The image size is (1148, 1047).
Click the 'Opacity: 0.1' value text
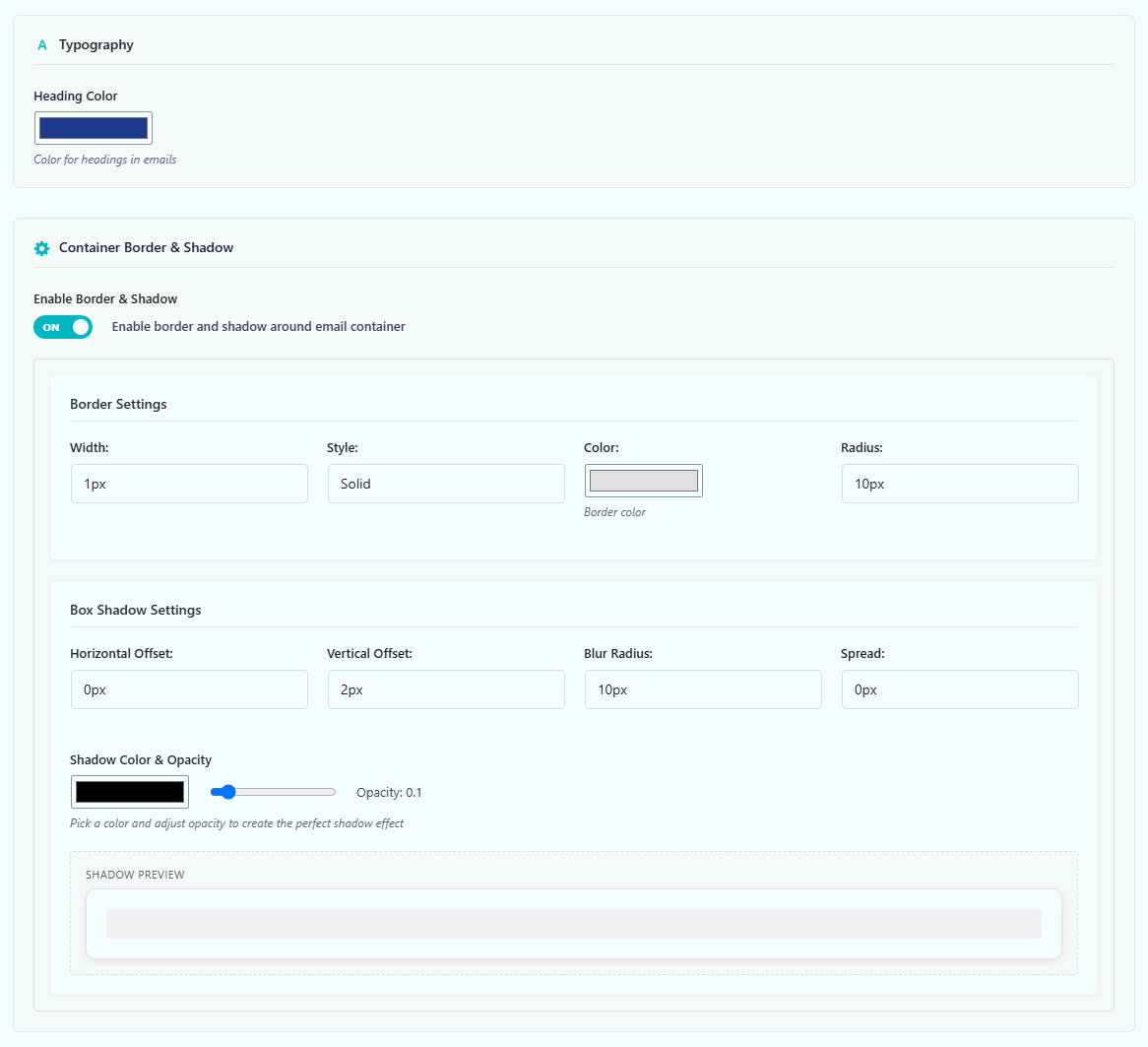tap(389, 793)
